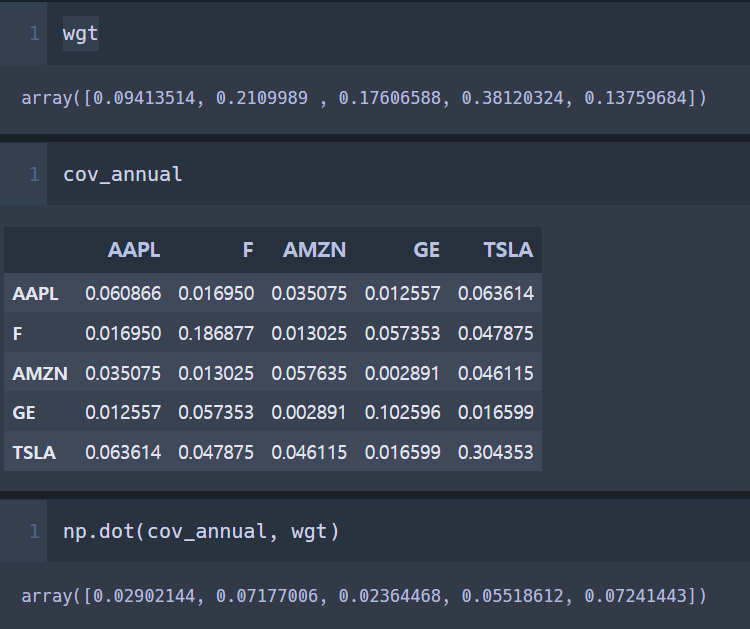
Task: Select 0.035075 in the AMZN row
Action: 123,373
